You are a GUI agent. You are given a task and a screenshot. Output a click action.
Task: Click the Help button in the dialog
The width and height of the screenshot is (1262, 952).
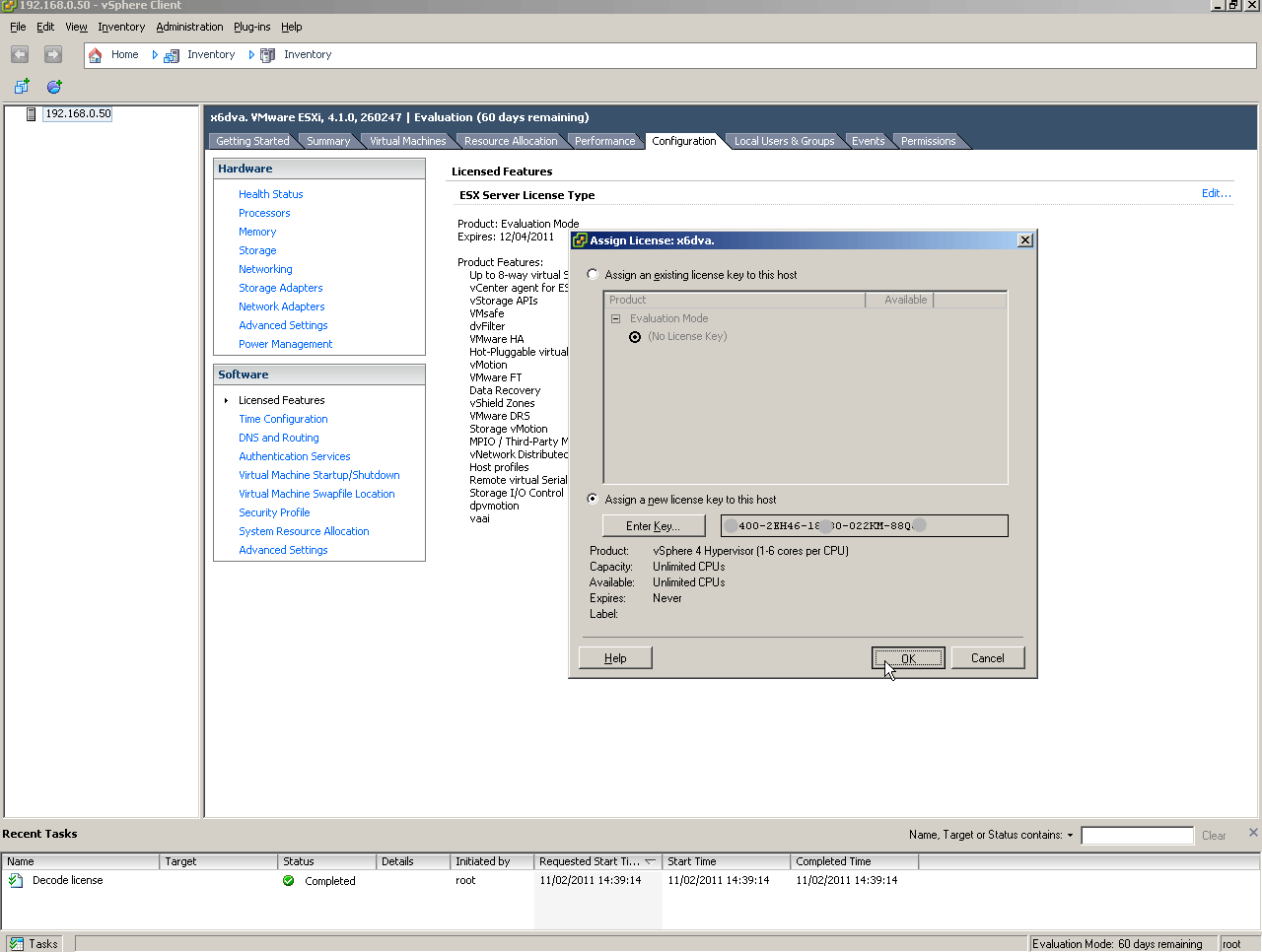click(615, 658)
